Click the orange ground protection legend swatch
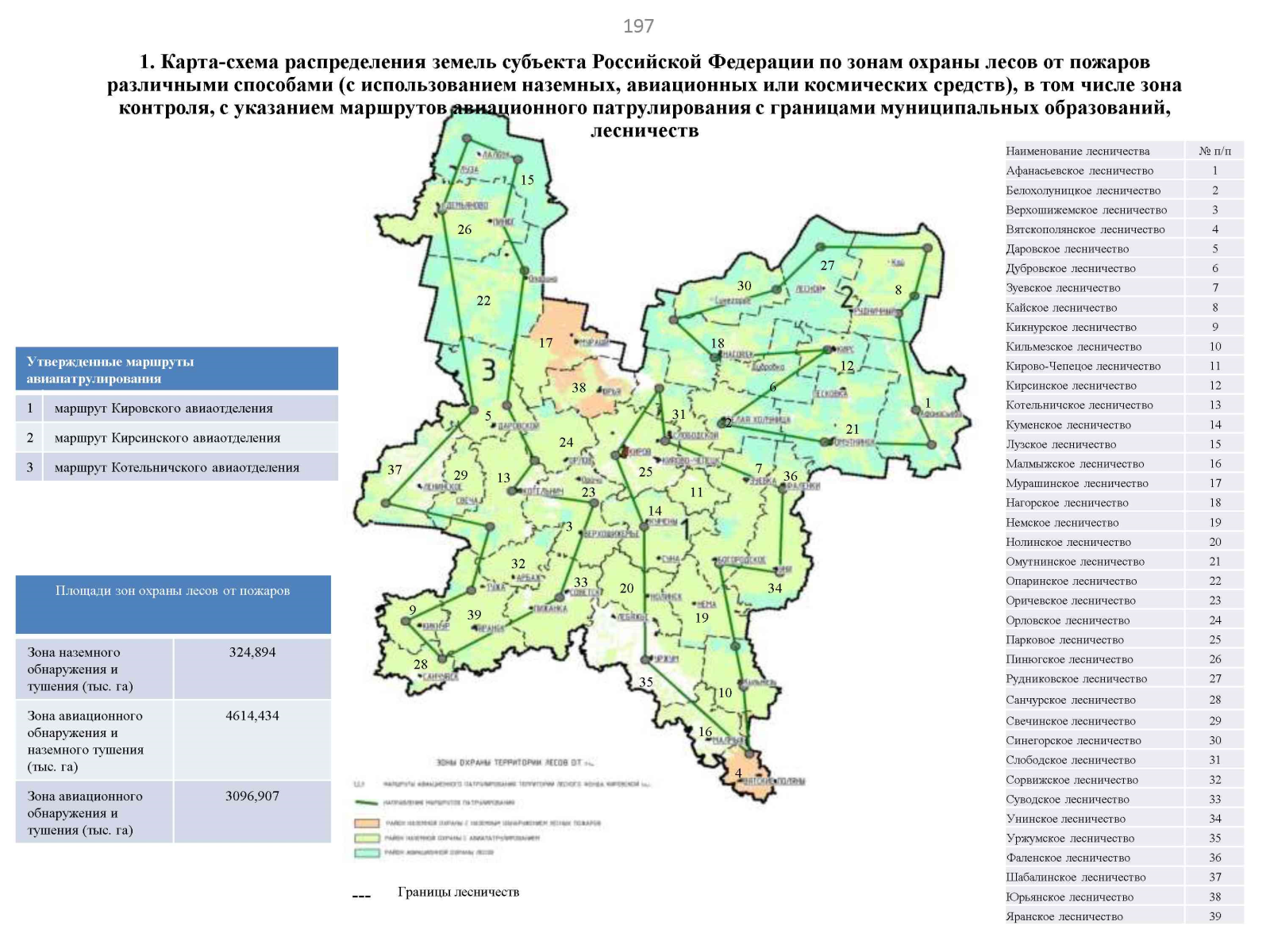Image resolution: width=1270 pixels, height=952 pixels. point(366,823)
